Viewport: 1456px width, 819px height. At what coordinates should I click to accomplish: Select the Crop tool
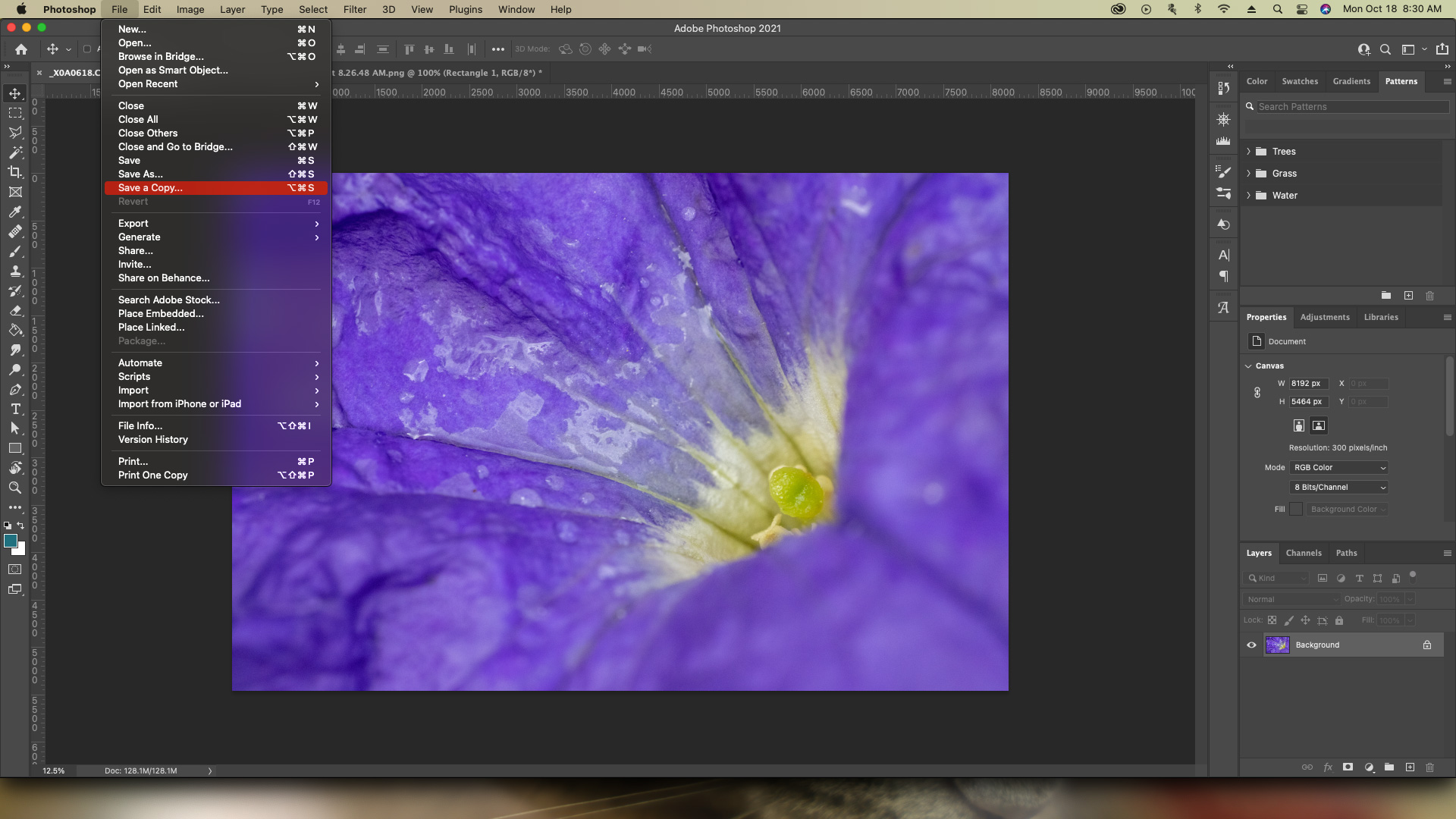[15, 171]
